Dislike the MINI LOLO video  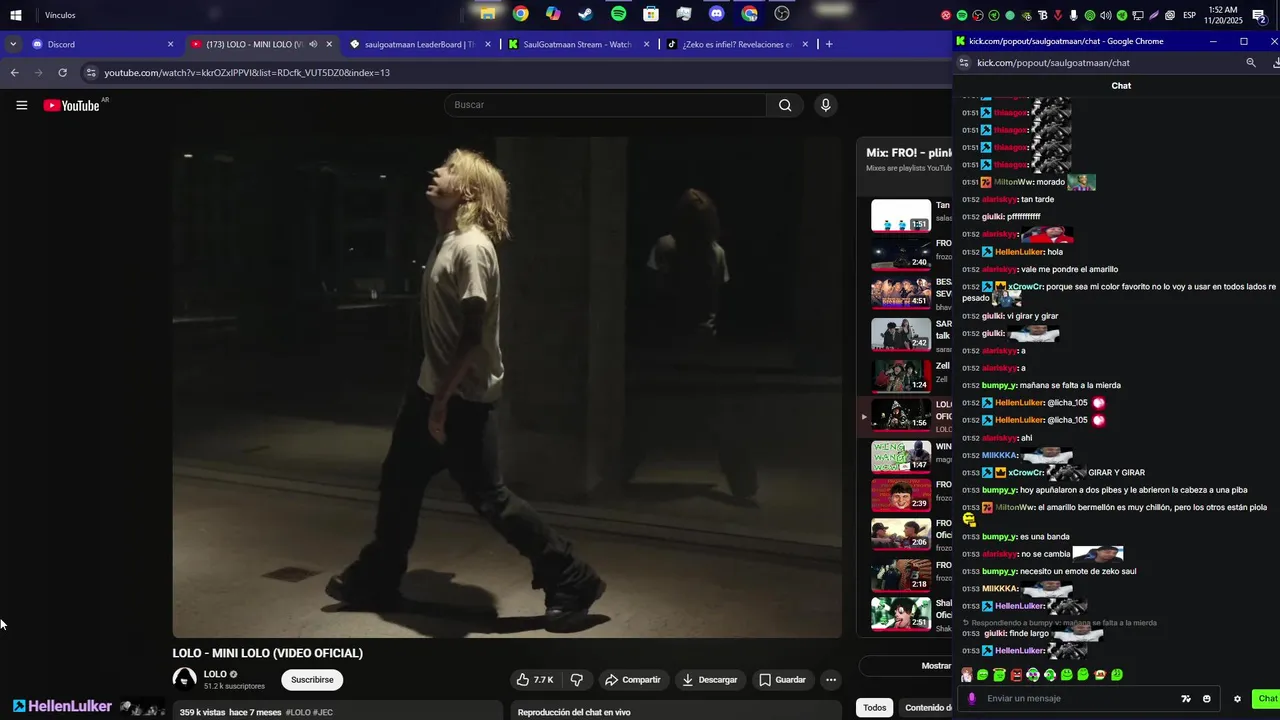577,680
